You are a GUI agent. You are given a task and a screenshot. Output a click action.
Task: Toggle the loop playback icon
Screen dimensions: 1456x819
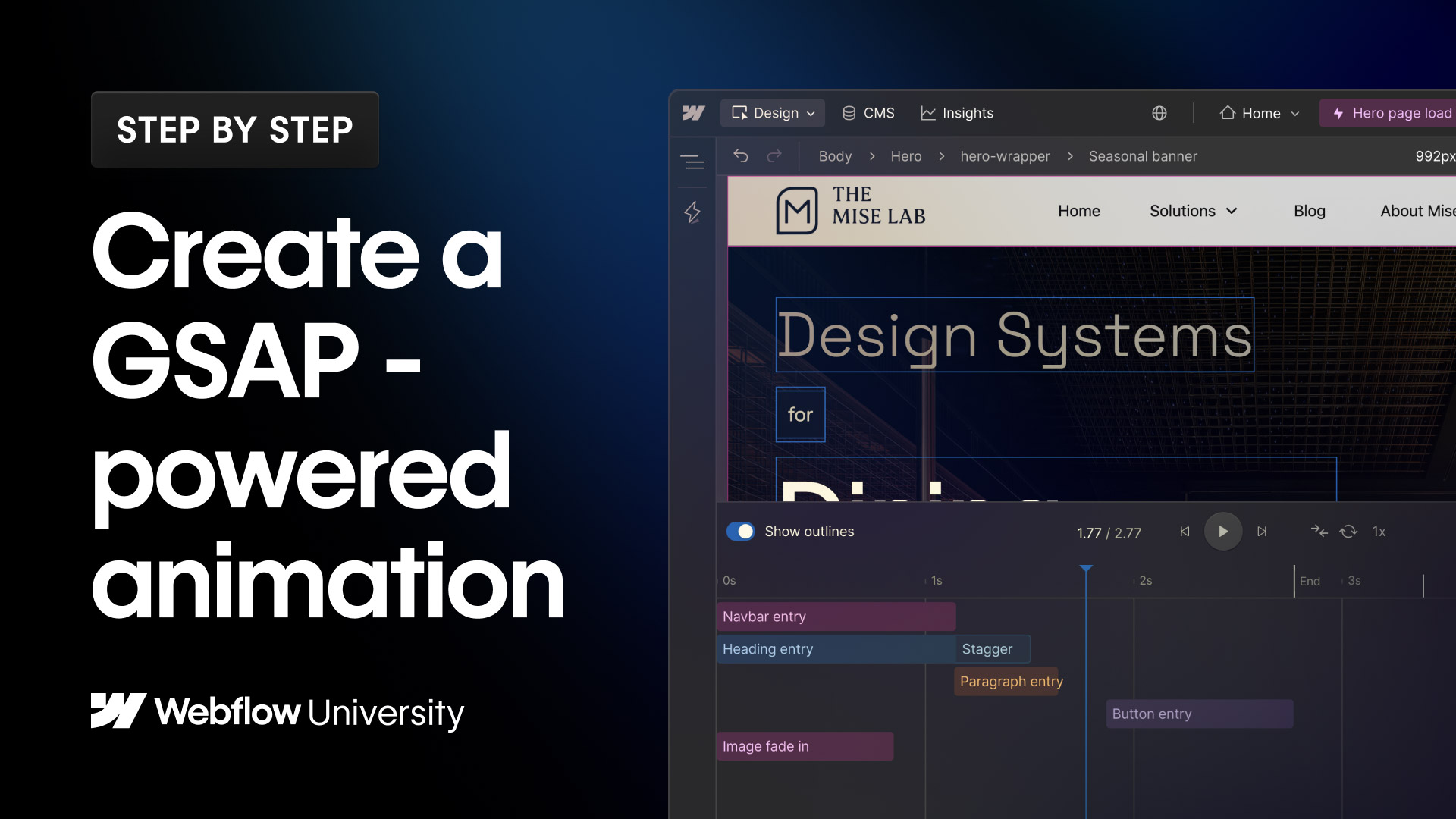(1348, 532)
